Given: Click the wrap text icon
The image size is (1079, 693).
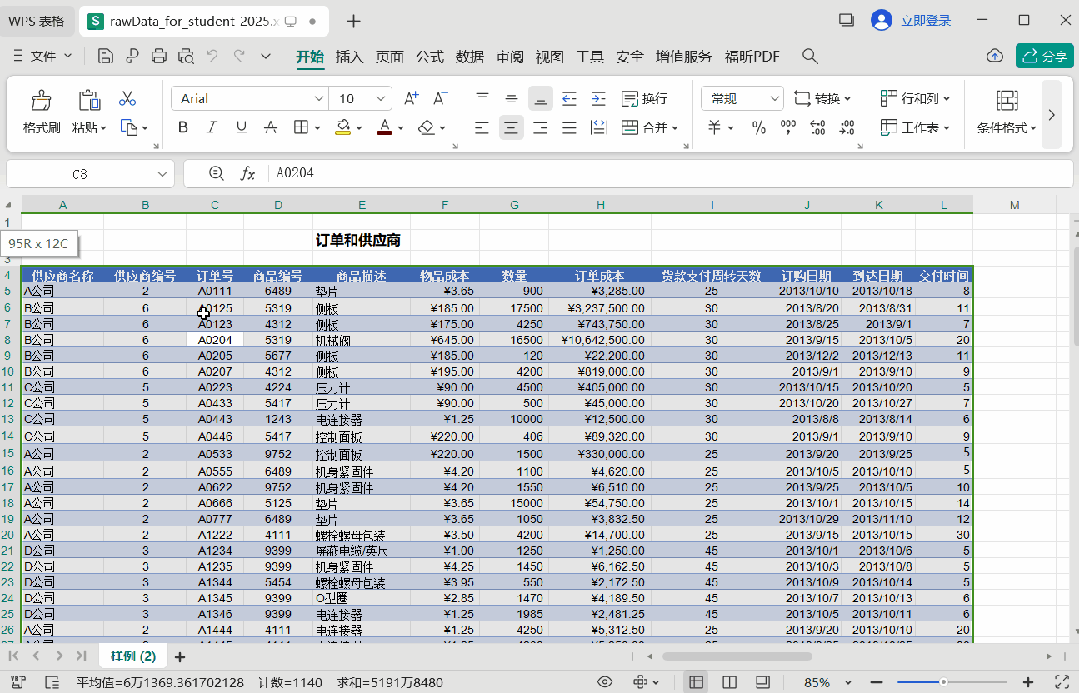Looking at the screenshot, I should tap(630, 99).
